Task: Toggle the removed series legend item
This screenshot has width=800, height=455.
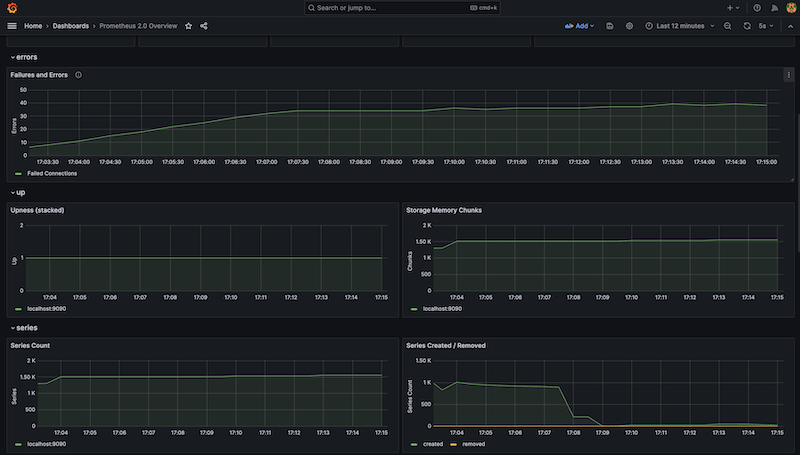Action: [473, 444]
